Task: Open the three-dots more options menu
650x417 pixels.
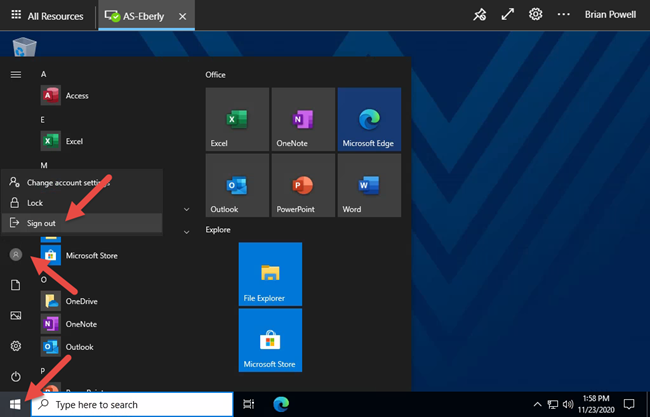Action: (x=563, y=15)
